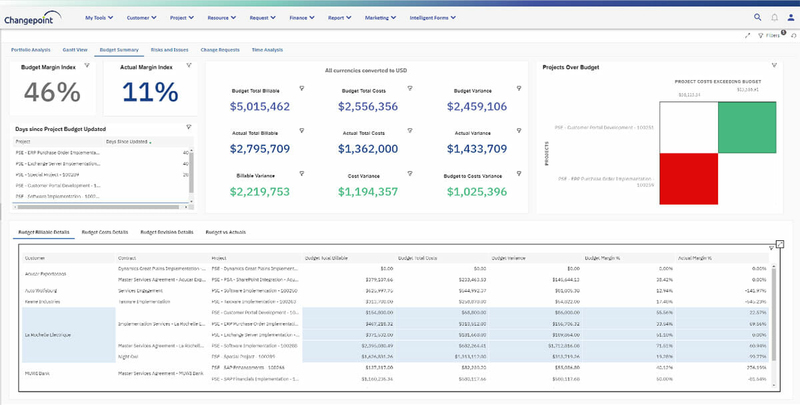Click filter icon beside Budget Variance
Screen dimensions: 800x405
click(518, 89)
